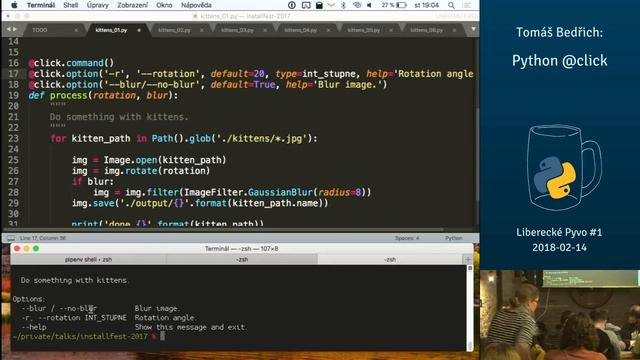Close the kittens_06.py tab
The height and width of the screenshot is (360, 640).
(455, 30)
